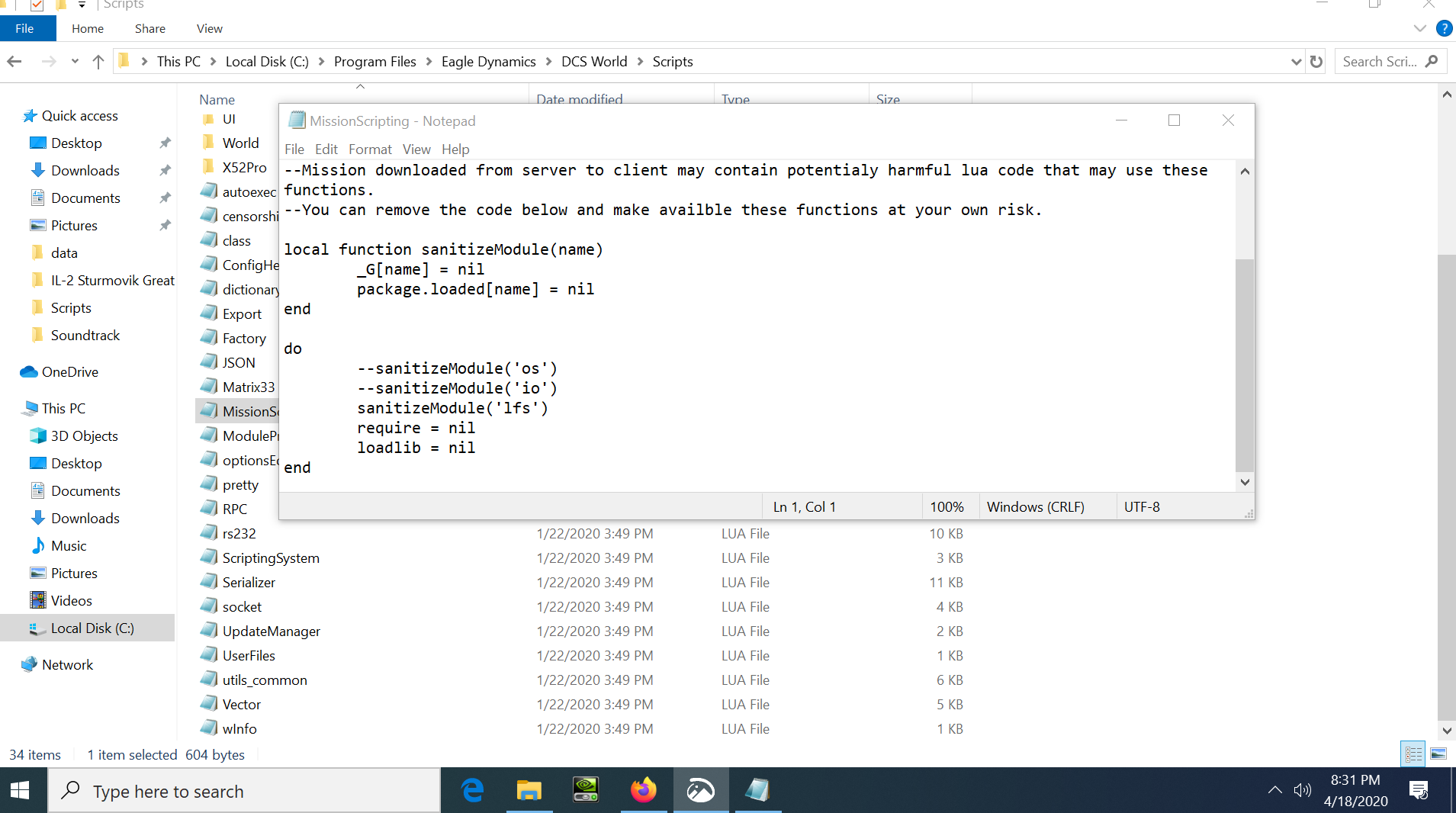Open Notepad View menu
Viewport: 1456px width, 813px height.
(x=416, y=149)
